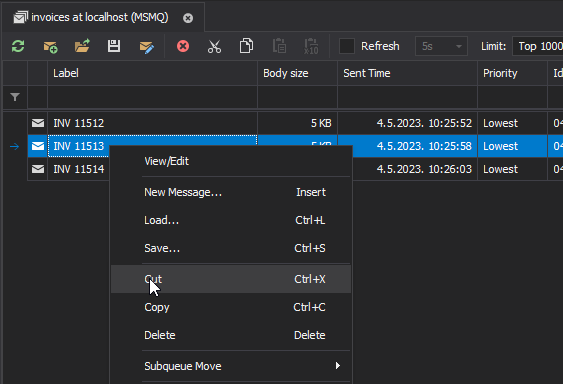Screen dimensions: 563x384
Task: Close the invoices at localhost tab
Action: point(188,18)
